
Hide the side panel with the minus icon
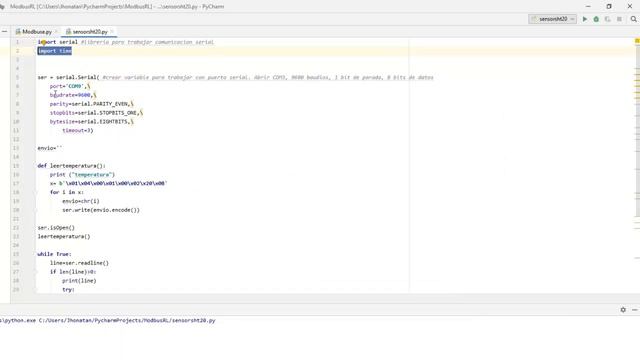pos(4,31)
